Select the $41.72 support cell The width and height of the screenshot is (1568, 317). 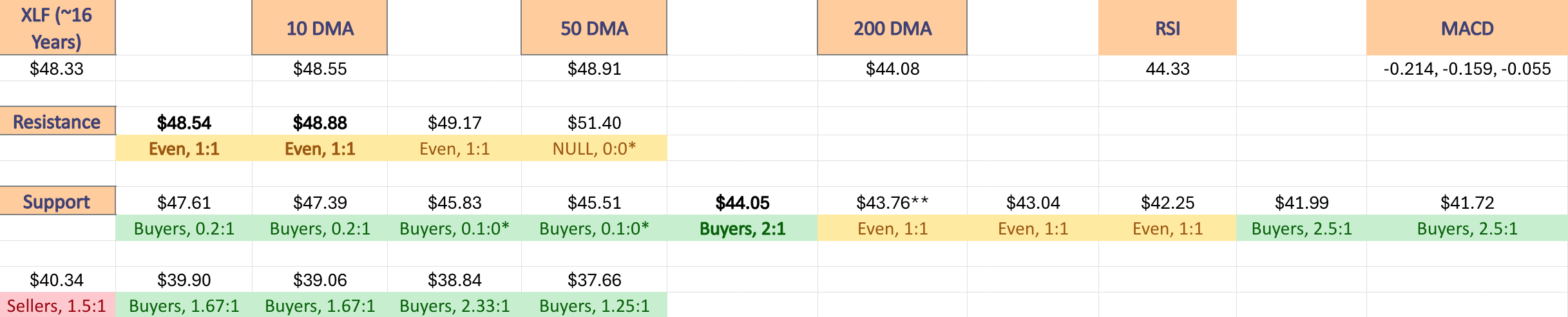1467,202
